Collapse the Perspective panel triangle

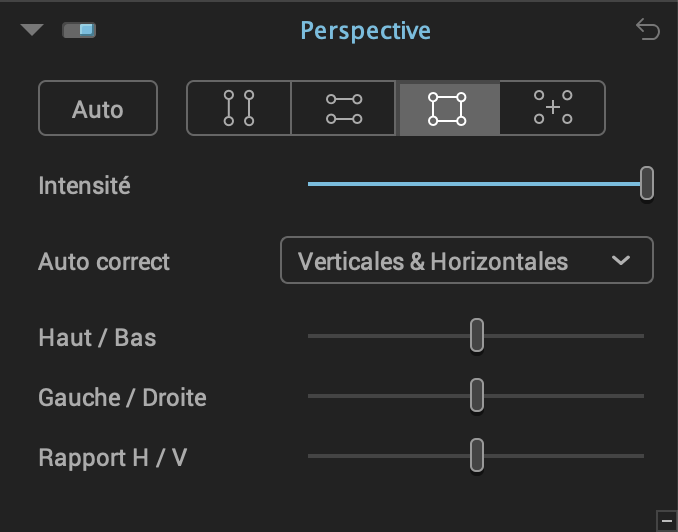click(x=32, y=30)
